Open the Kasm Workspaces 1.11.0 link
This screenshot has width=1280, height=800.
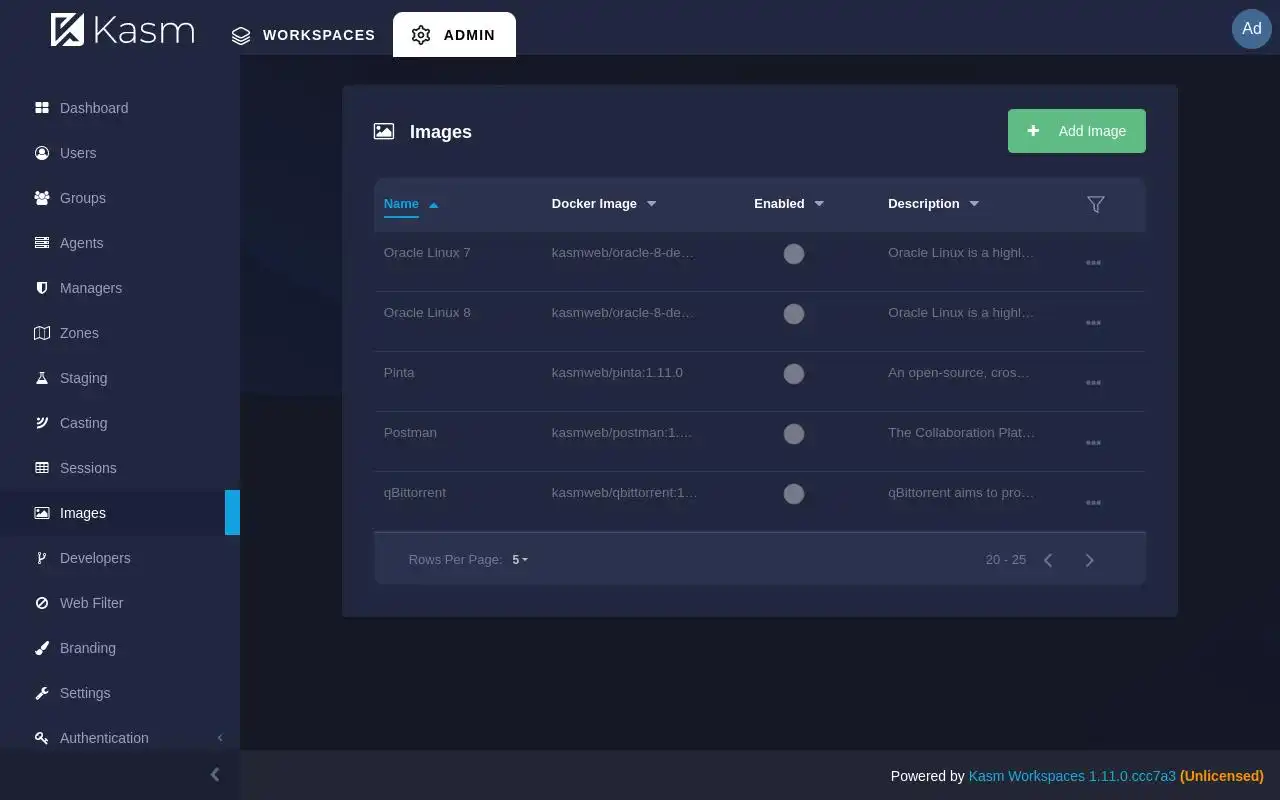click(1072, 776)
